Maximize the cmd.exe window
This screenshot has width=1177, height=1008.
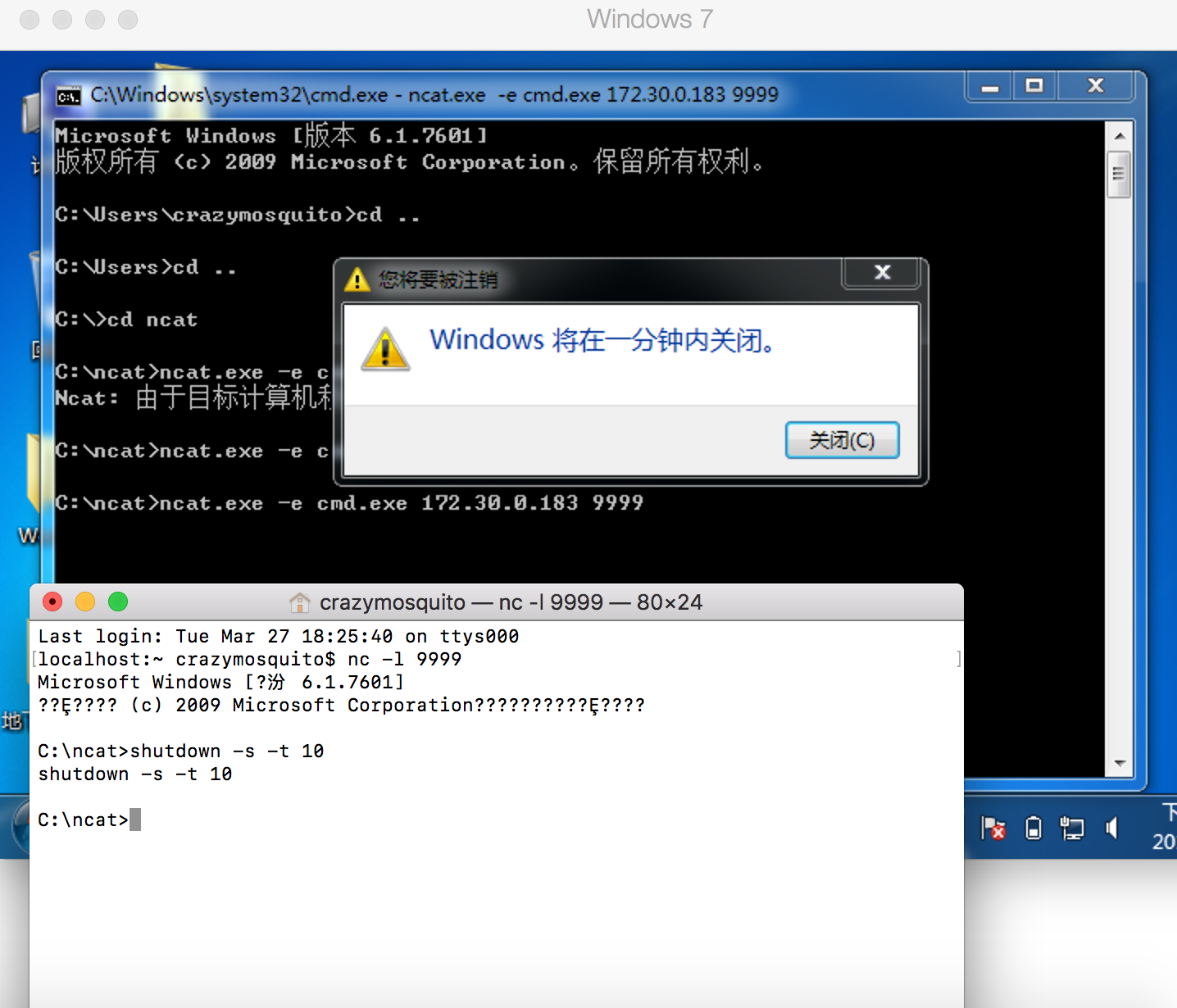coord(1034,86)
